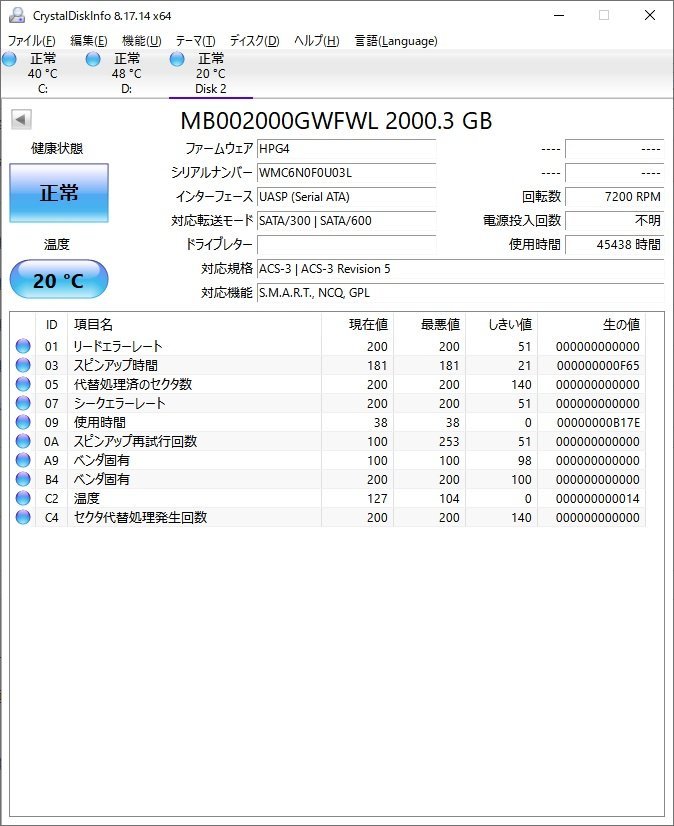The width and height of the screenshot is (674, 826).
Task: Switch to the D: drive tab at 48 °C
Action: tap(126, 73)
